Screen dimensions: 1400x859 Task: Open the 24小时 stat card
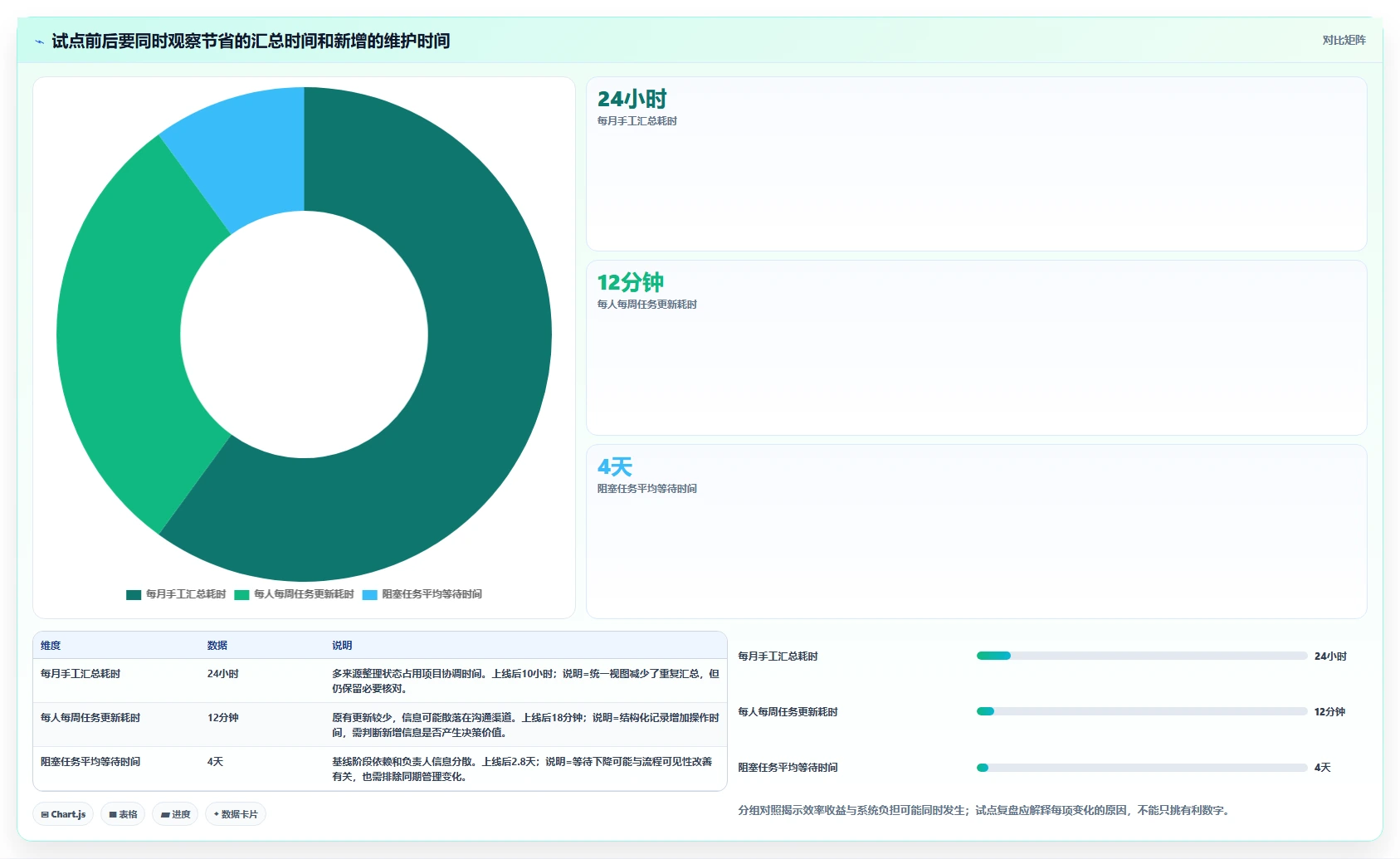pyautogui.click(x=977, y=164)
